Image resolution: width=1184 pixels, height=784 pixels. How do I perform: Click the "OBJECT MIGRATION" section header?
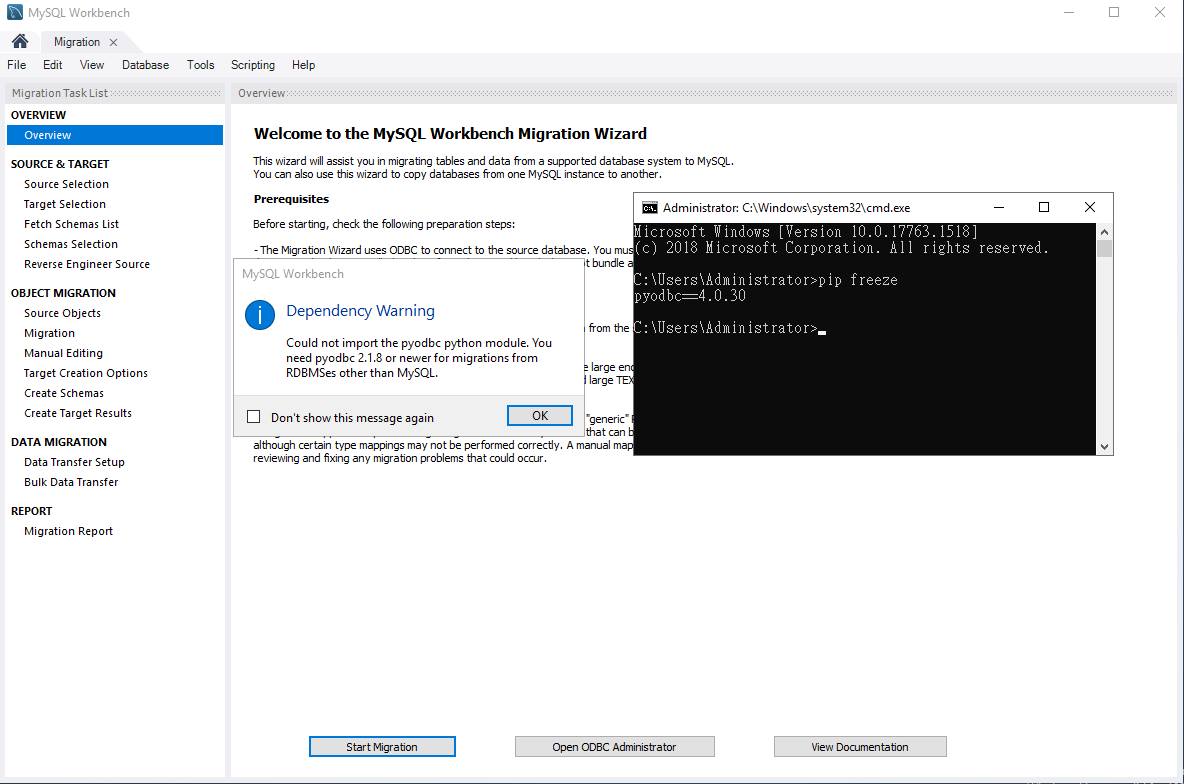click(63, 293)
